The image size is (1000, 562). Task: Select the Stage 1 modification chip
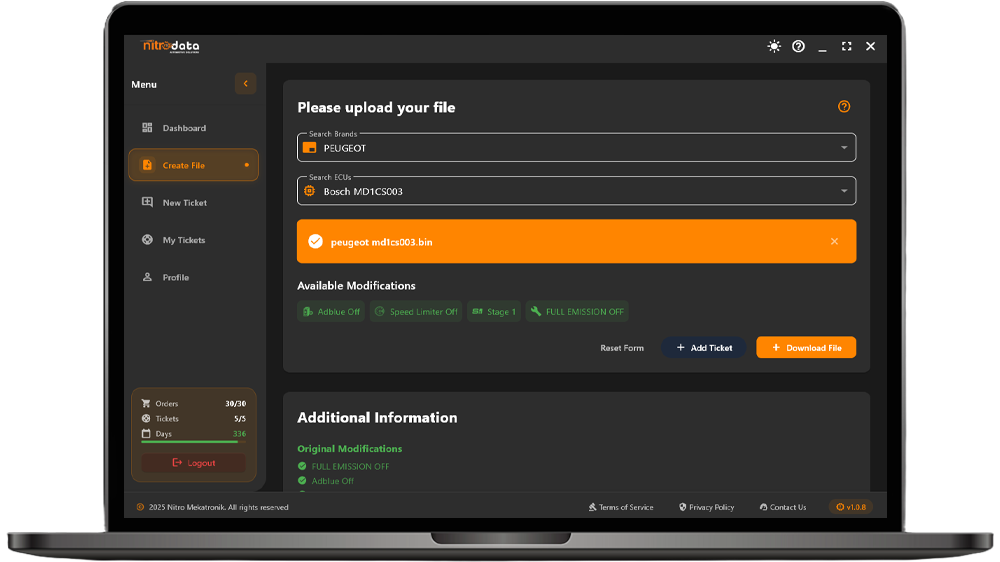tap(494, 312)
